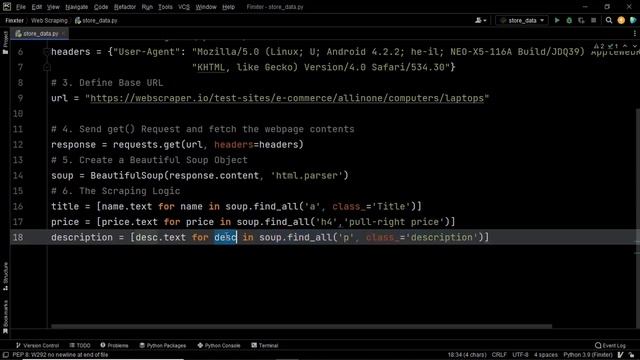Click the PyCharm logo icon
640x360 pixels.
point(7,7)
